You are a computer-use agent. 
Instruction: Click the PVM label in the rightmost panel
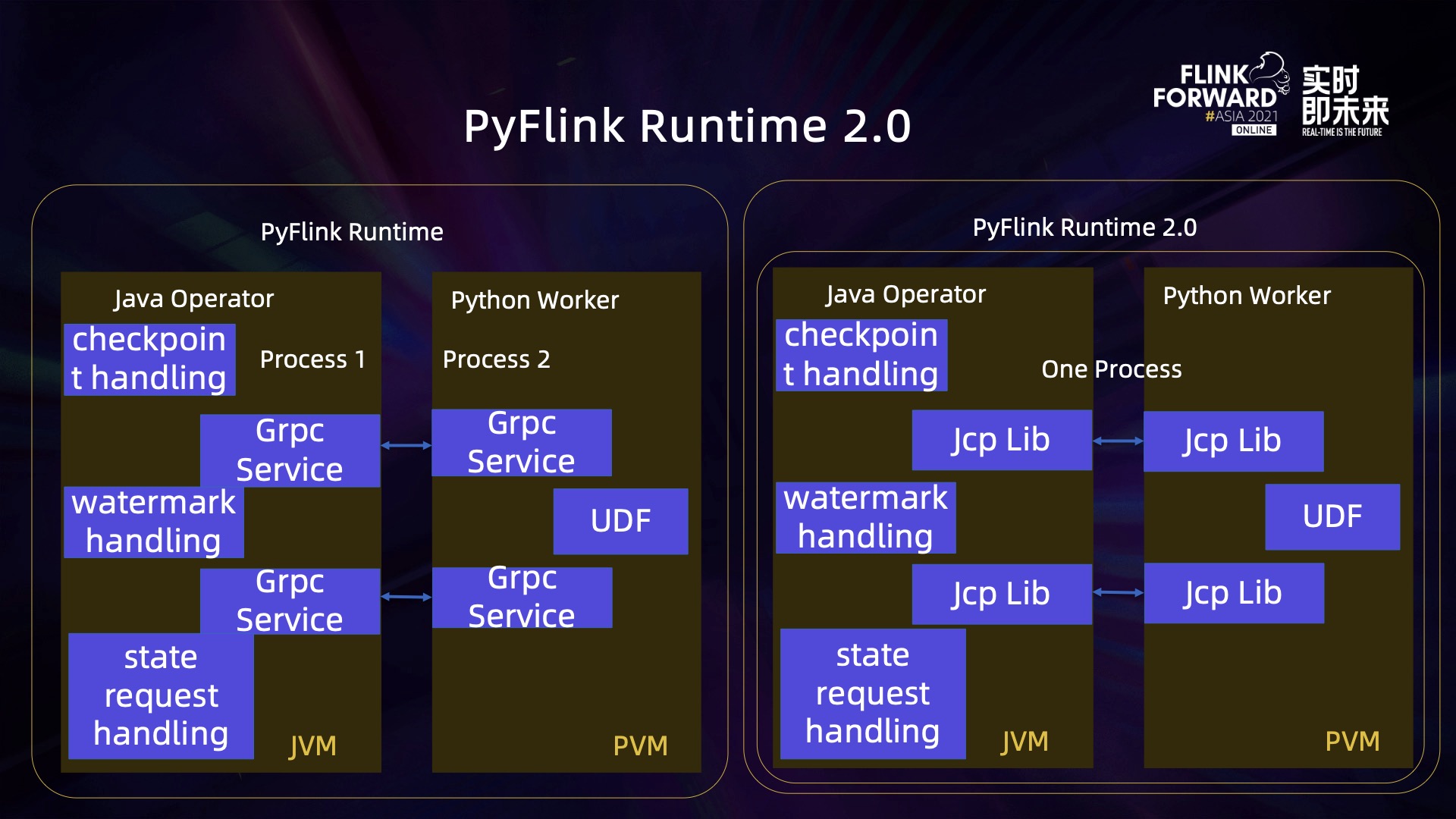1353,739
